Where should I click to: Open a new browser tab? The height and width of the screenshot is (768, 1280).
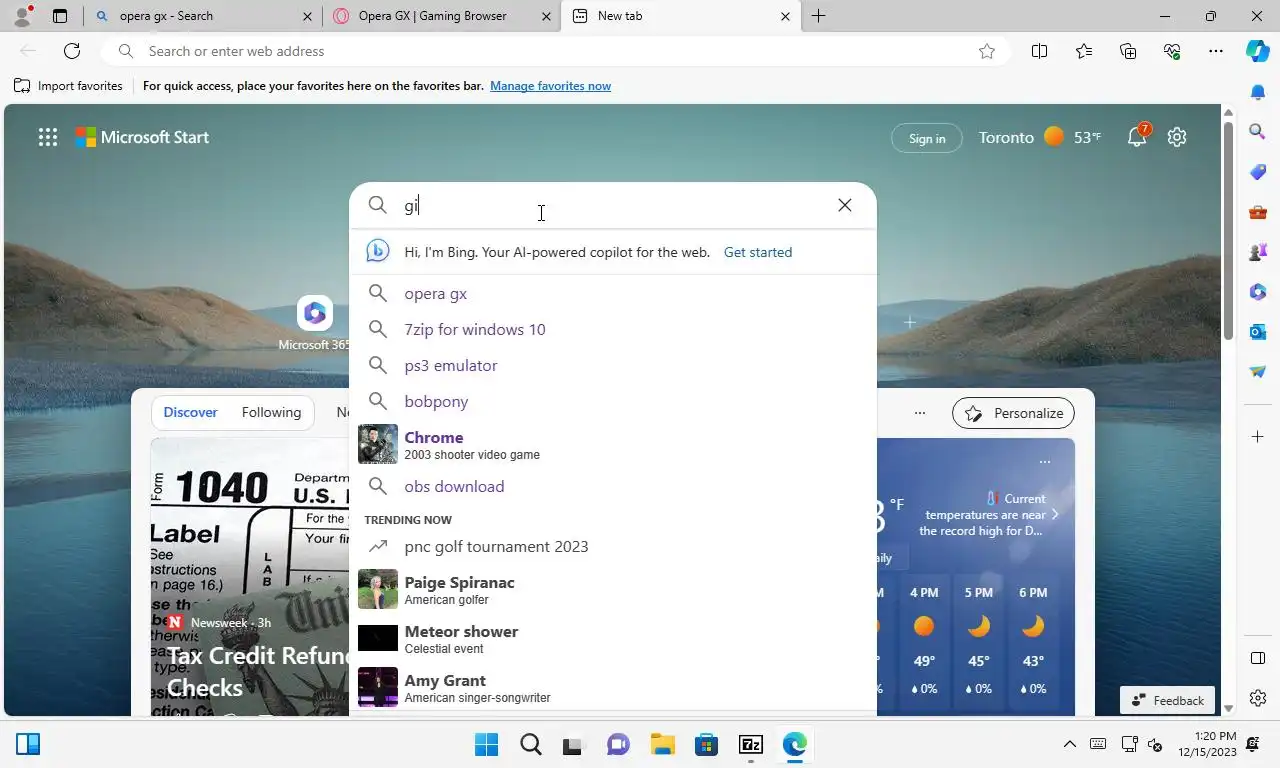point(818,16)
